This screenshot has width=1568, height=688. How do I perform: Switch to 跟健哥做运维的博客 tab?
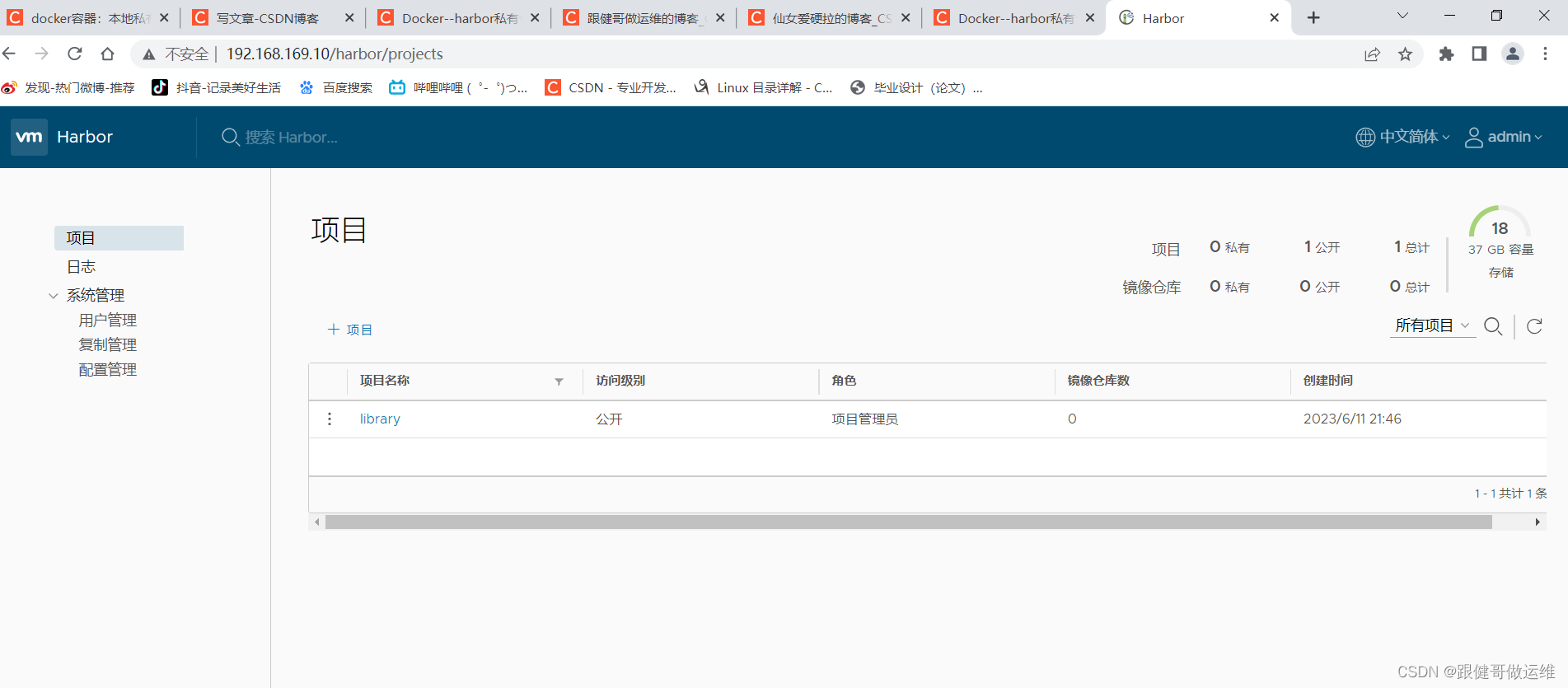coord(644,17)
